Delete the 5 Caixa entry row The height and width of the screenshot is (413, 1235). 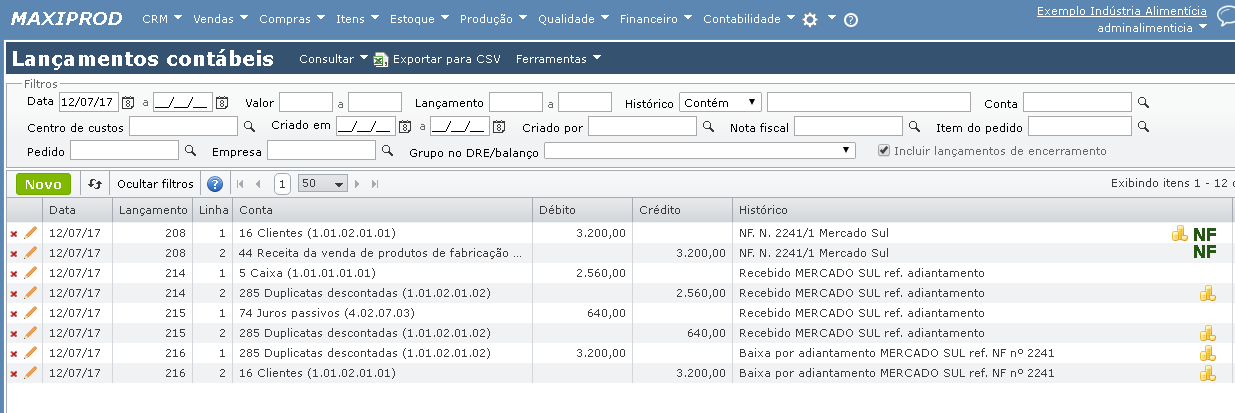pos(14,273)
